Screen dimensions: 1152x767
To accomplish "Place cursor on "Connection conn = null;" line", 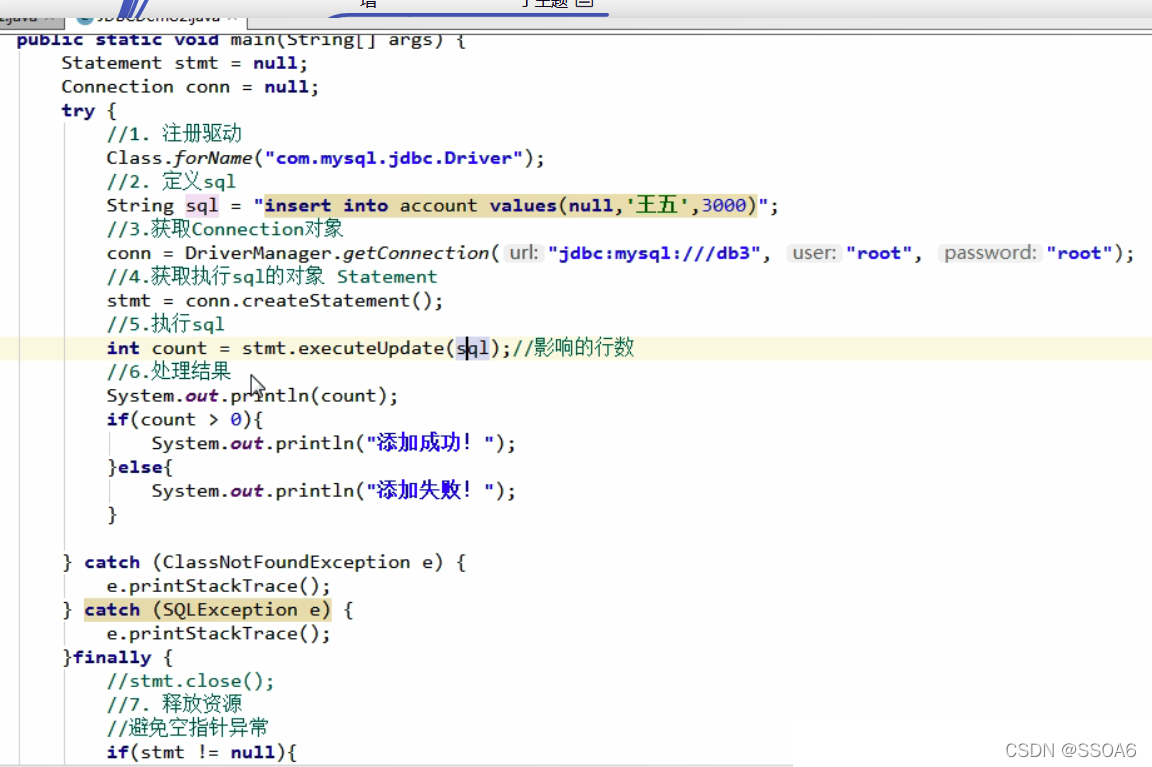I will [190, 87].
